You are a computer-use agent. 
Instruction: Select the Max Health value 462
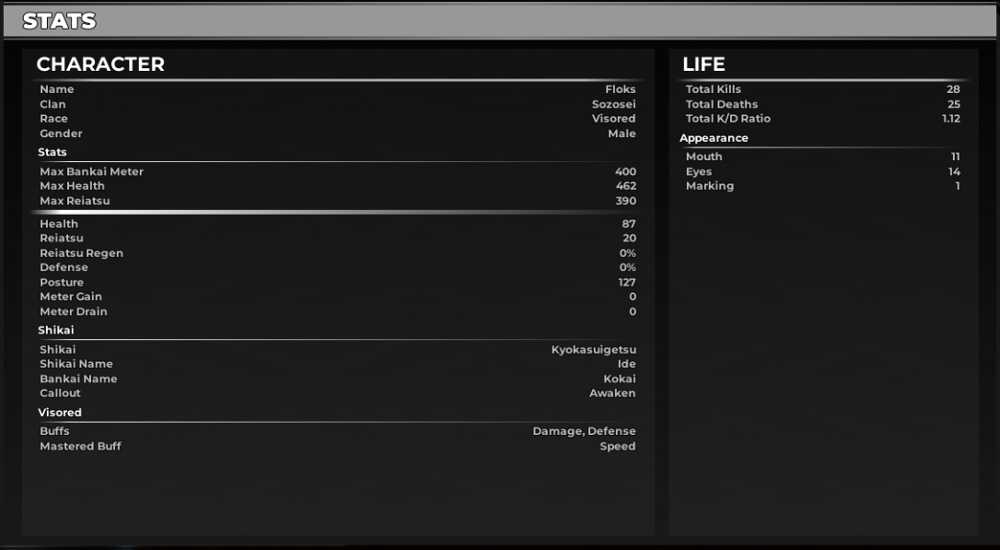coord(626,186)
